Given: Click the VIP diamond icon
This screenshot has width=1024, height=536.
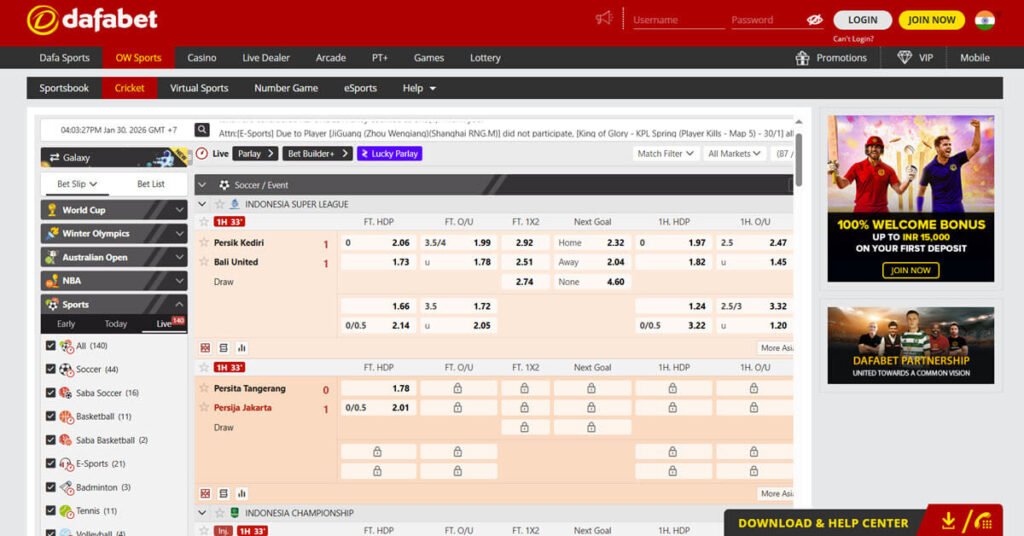Looking at the screenshot, I should pos(904,57).
